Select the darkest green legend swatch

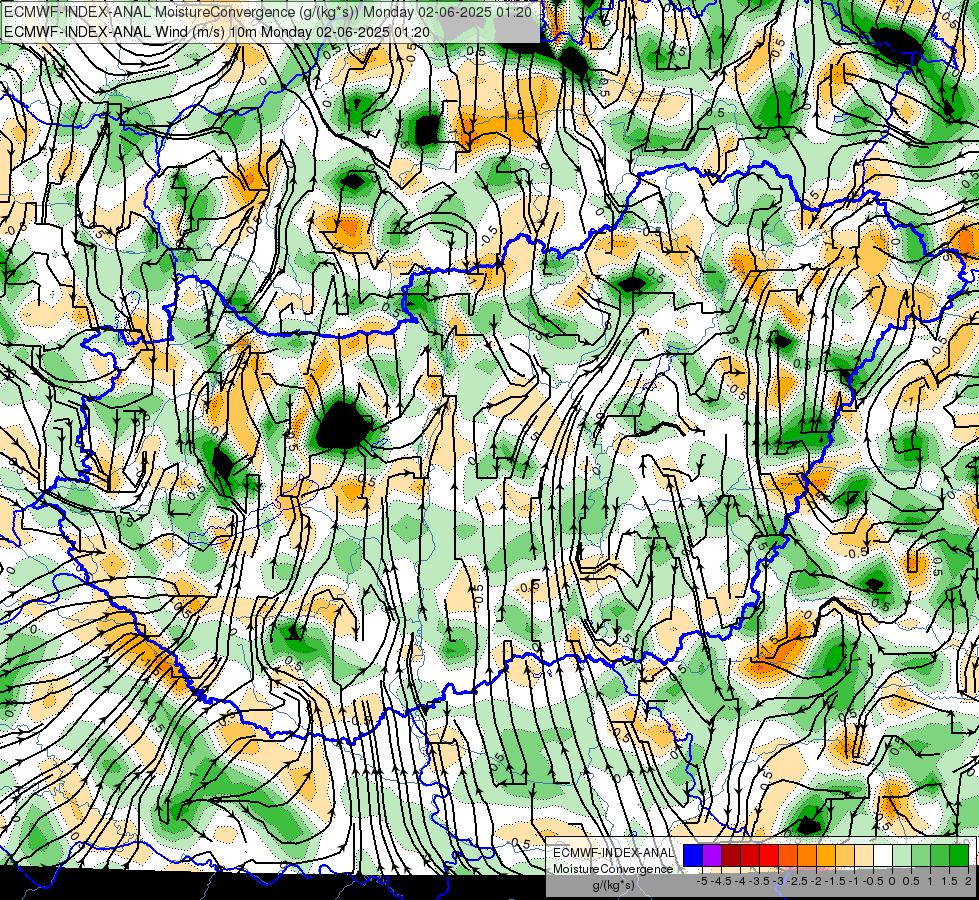pyautogui.click(x=959, y=855)
